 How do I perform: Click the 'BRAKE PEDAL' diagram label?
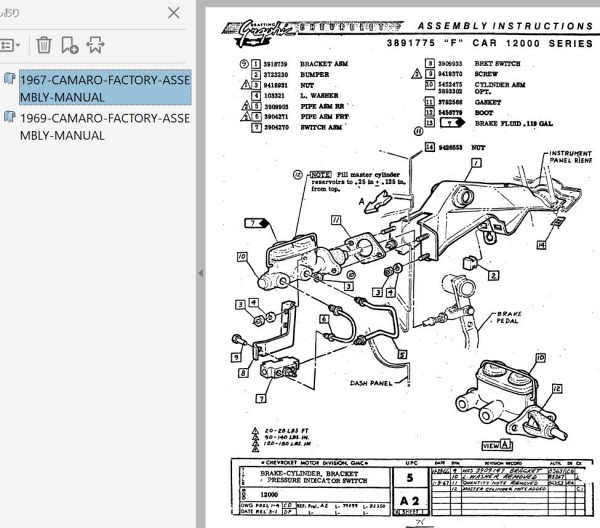509,317
